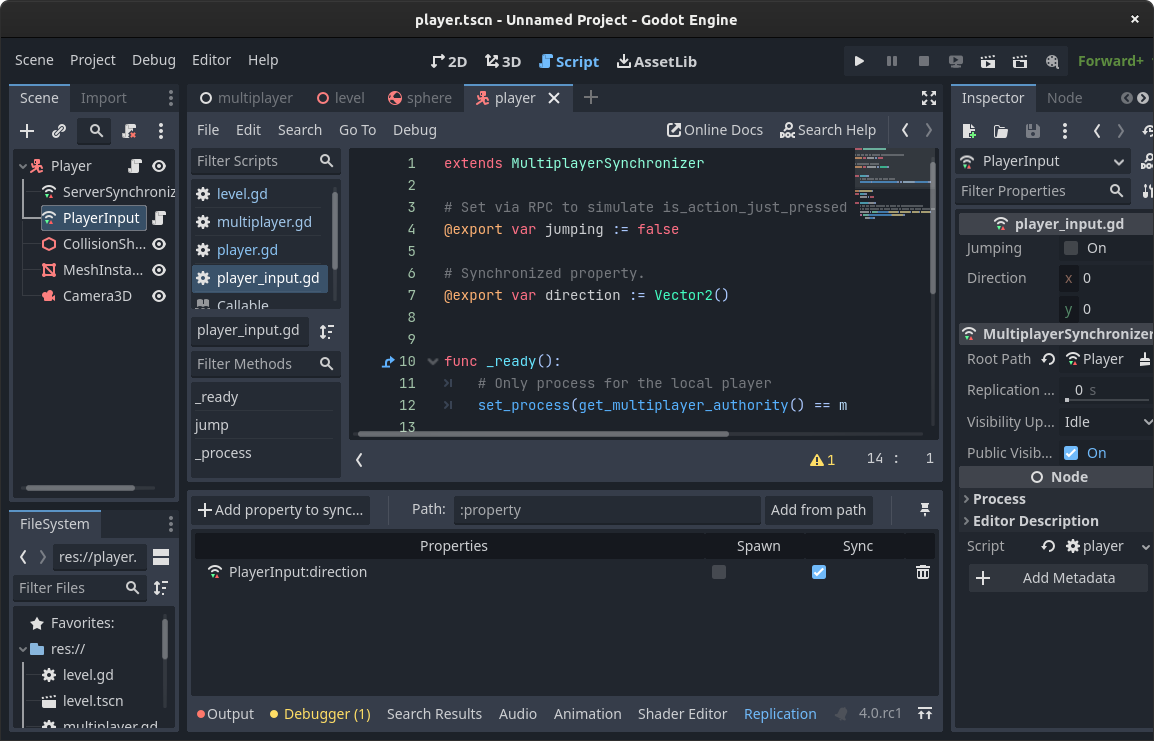This screenshot has height=741, width=1154.
Task: Open the PlayerInput object dropdown in Inspector
Action: tap(1041, 161)
